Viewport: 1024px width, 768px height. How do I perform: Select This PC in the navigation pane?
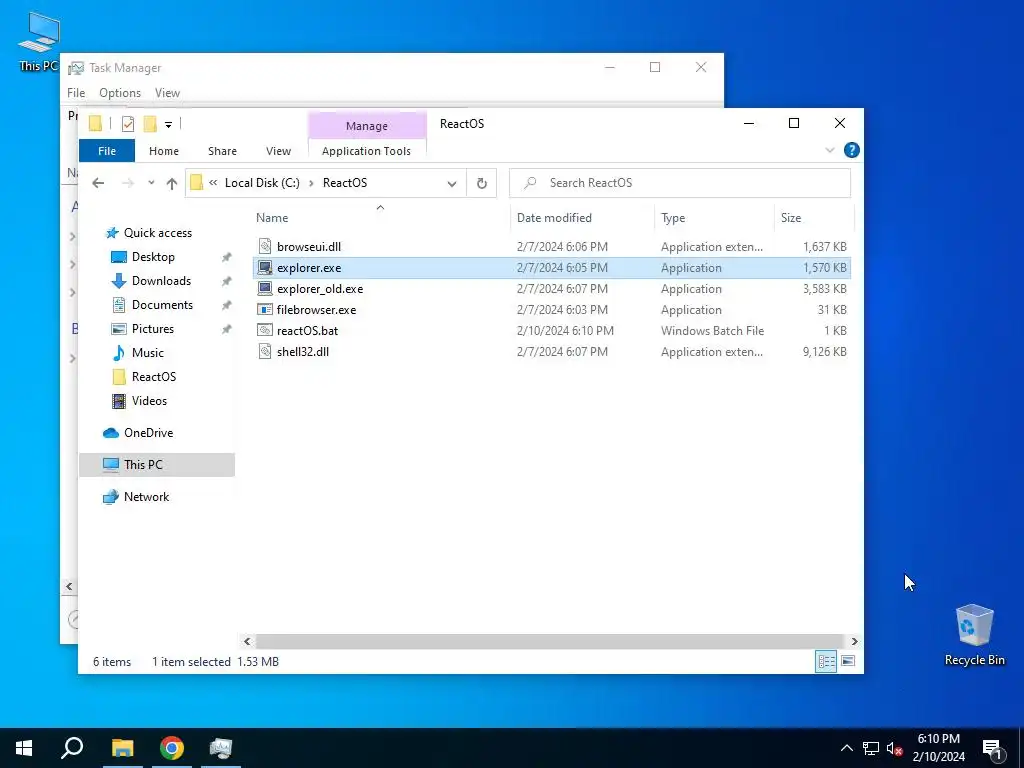click(143, 464)
